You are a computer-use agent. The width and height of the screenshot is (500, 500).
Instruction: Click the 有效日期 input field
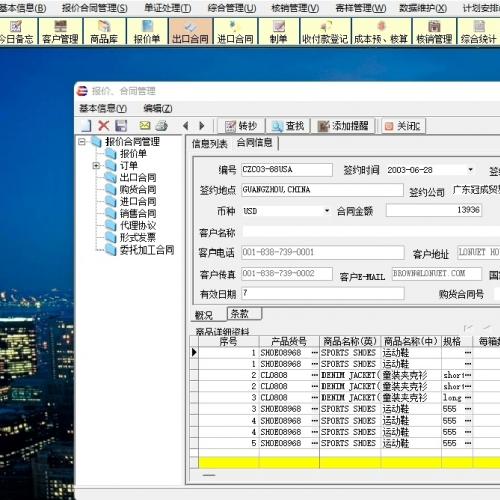[x=323, y=293]
